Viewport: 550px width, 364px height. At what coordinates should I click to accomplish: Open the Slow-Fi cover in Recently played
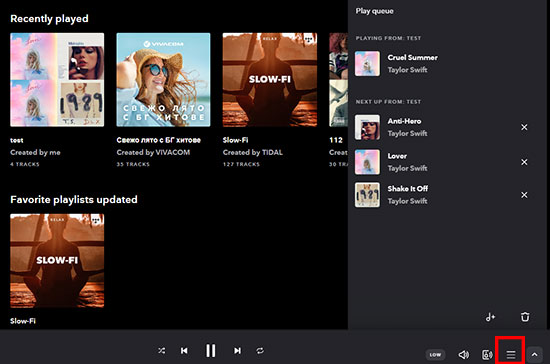pyautogui.click(x=270, y=80)
